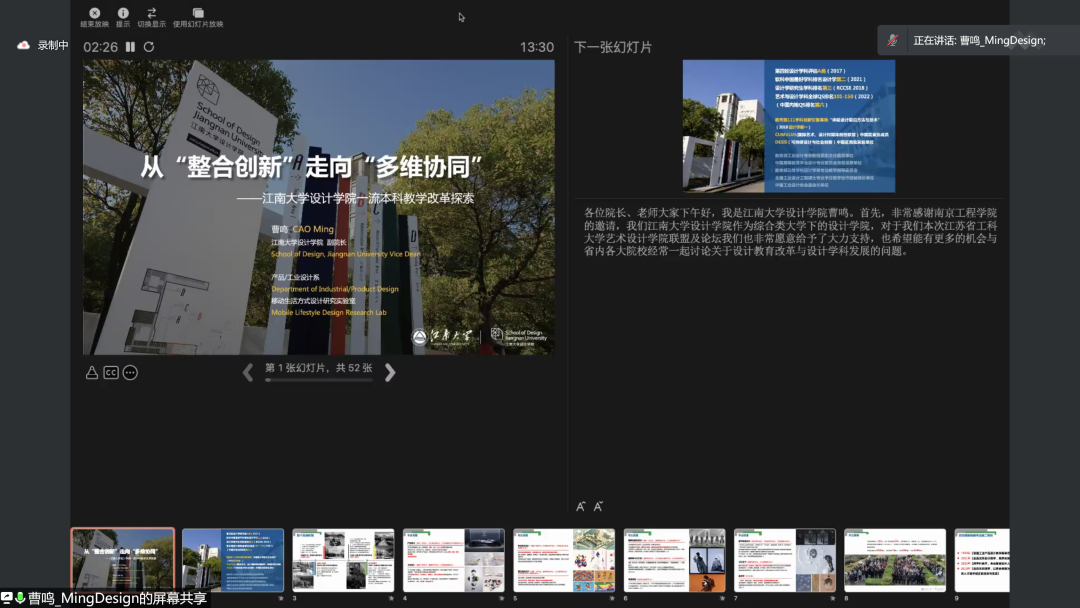Increase the speaker notes font size
Image resolution: width=1080 pixels, height=608 pixels.
[x=581, y=507]
